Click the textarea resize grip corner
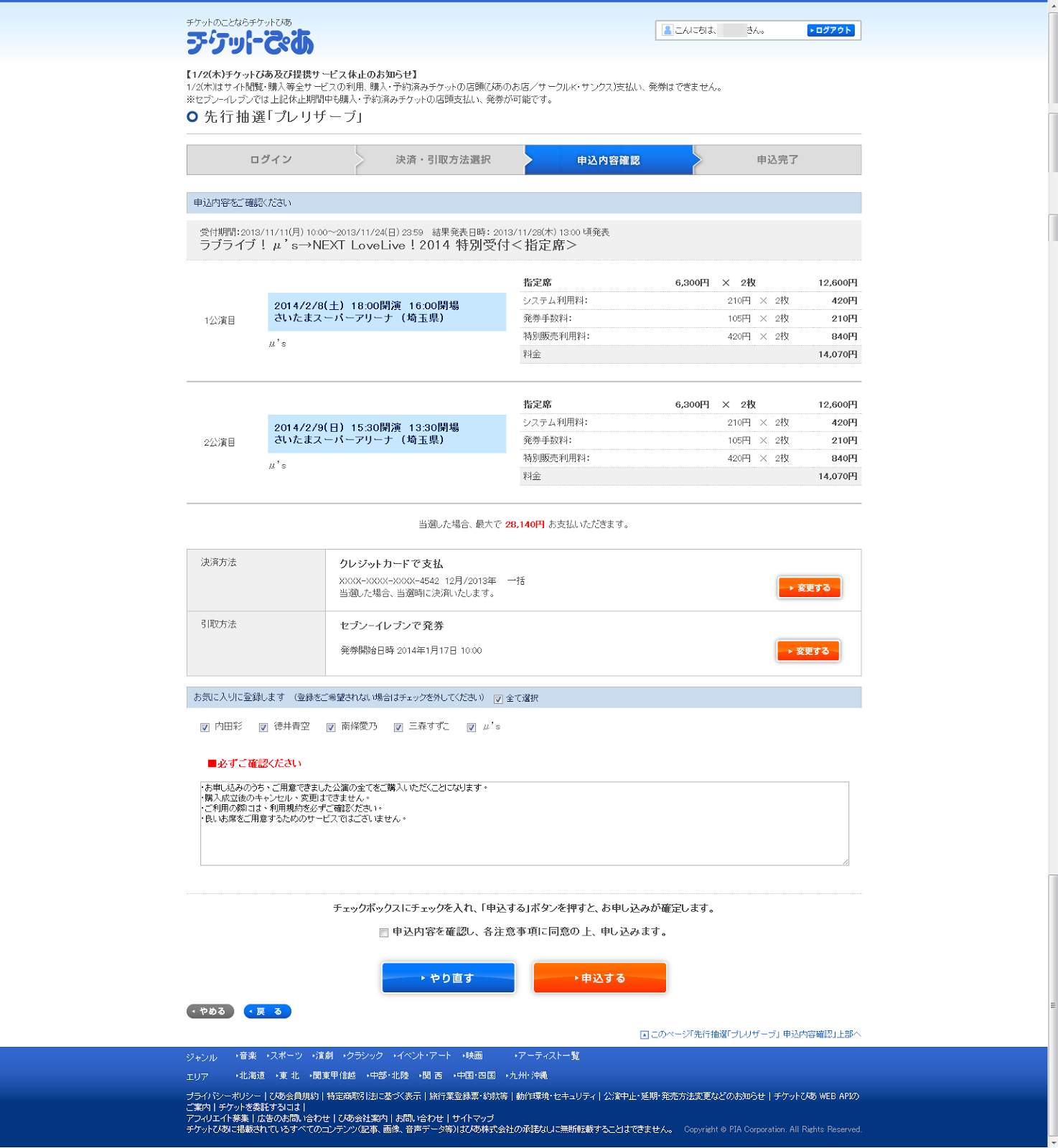 (x=845, y=861)
